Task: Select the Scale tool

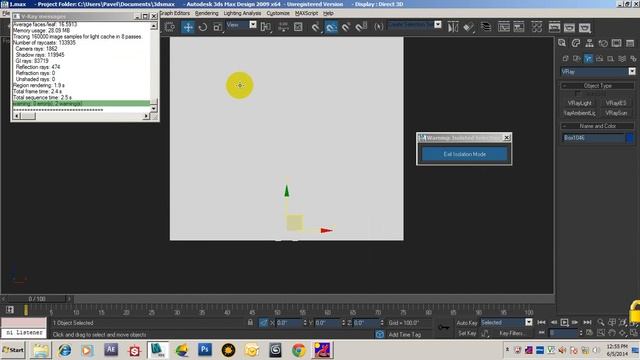Action: coord(218,27)
